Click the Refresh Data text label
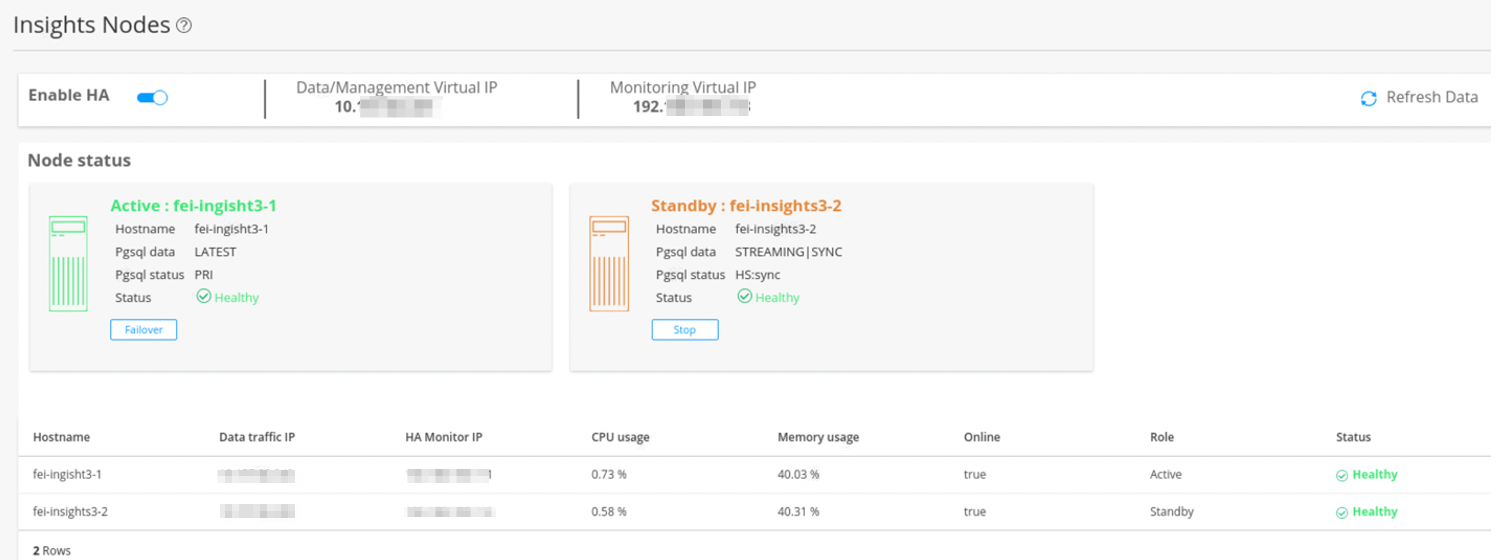This screenshot has height=560, width=1496. [1431, 98]
